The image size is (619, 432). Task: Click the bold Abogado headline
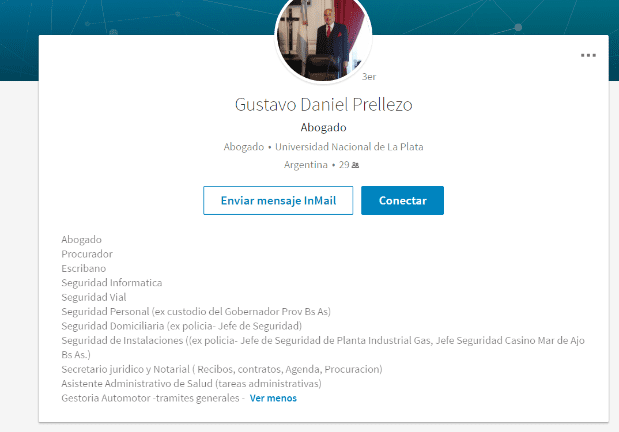[x=323, y=127]
